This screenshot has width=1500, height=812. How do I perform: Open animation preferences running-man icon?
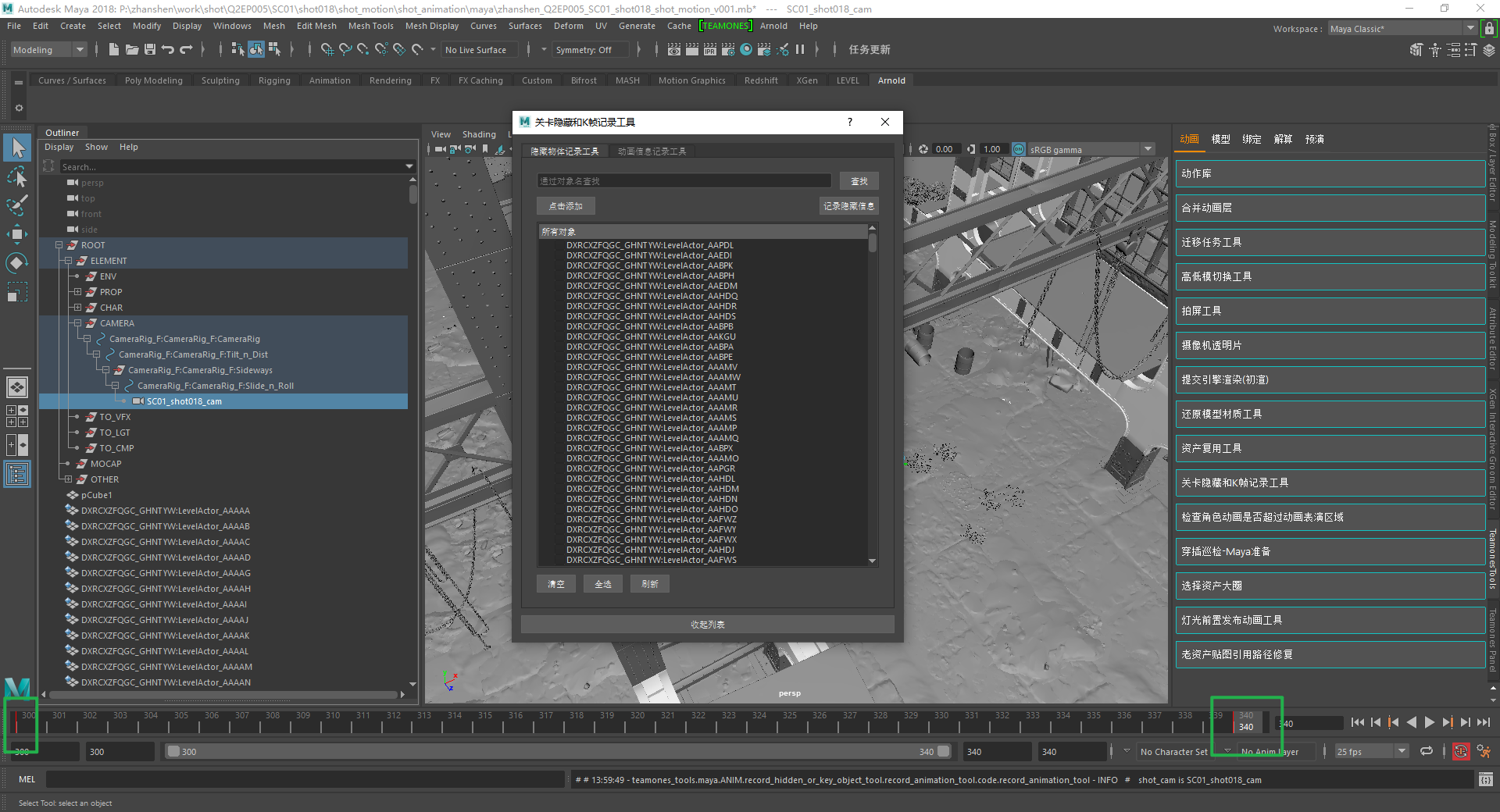click(x=1484, y=752)
